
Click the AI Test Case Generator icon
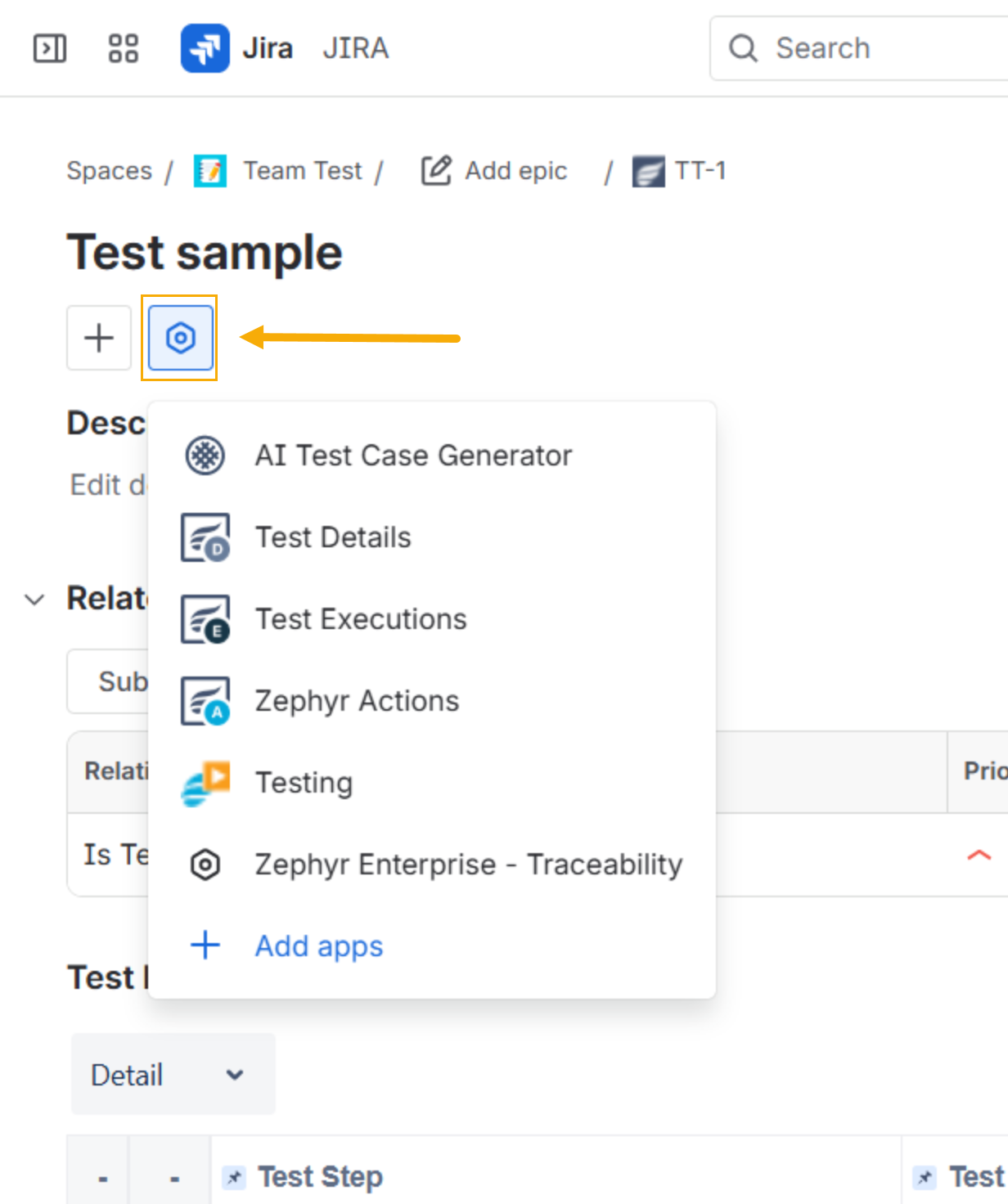pyautogui.click(x=205, y=455)
